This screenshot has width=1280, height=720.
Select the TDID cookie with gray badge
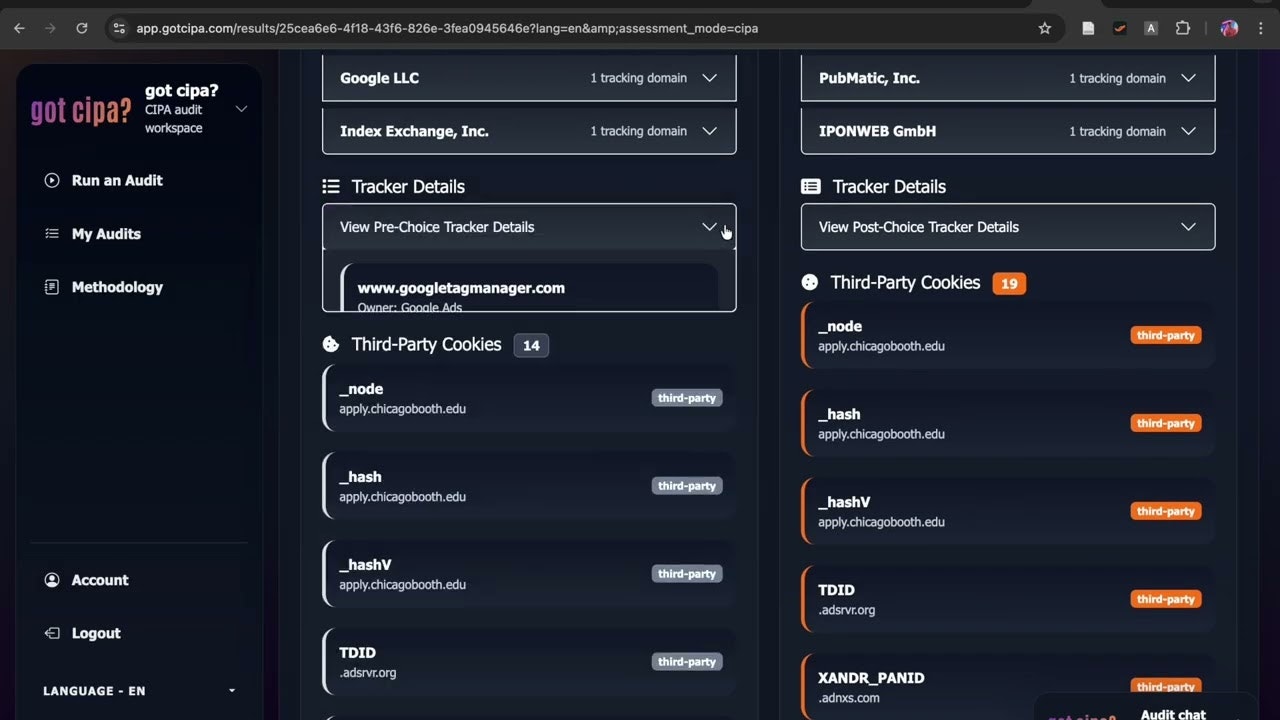(529, 662)
